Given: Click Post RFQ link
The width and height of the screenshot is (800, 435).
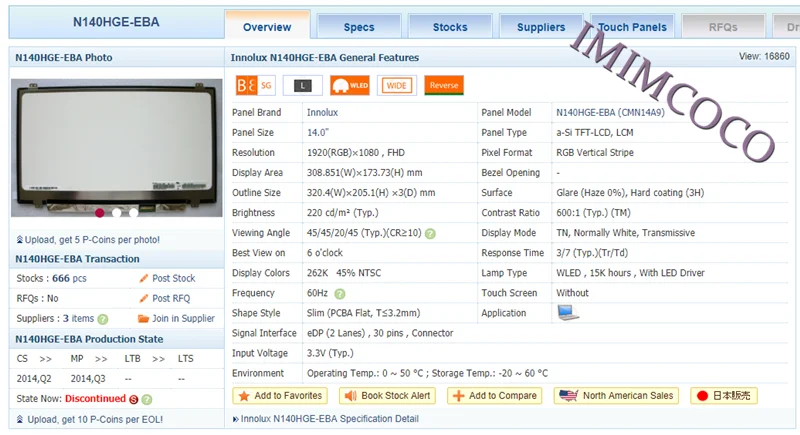Looking at the screenshot, I should [x=171, y=298].
